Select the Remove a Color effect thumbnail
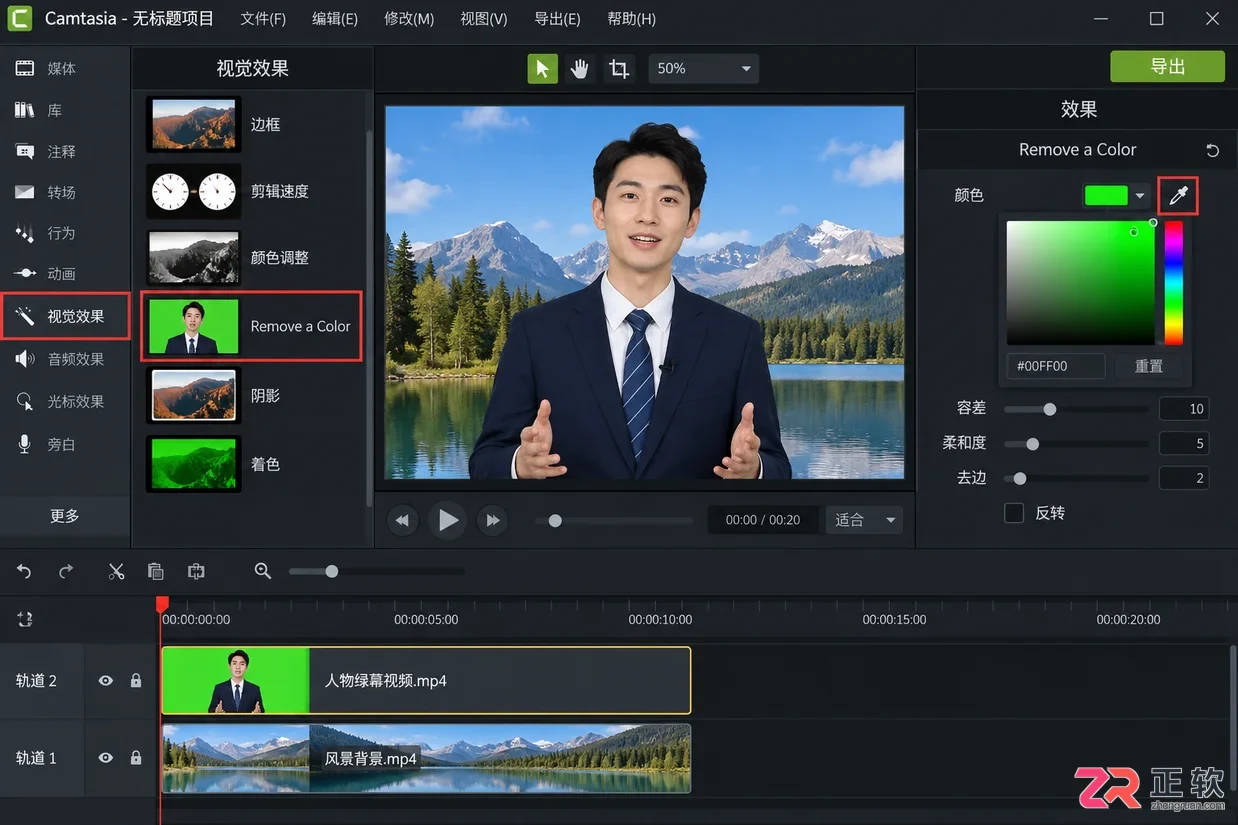 (x=194, y=326)
